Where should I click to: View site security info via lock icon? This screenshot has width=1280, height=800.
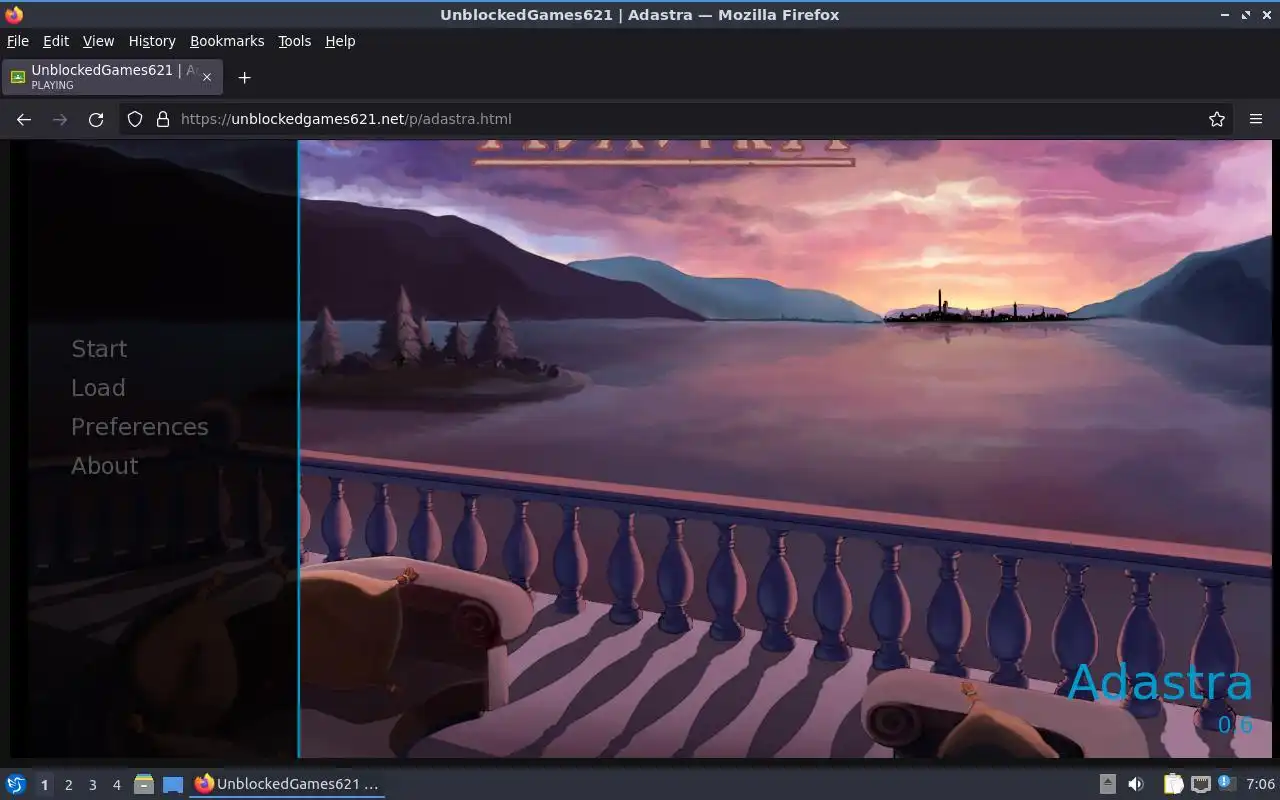point(163,119)
